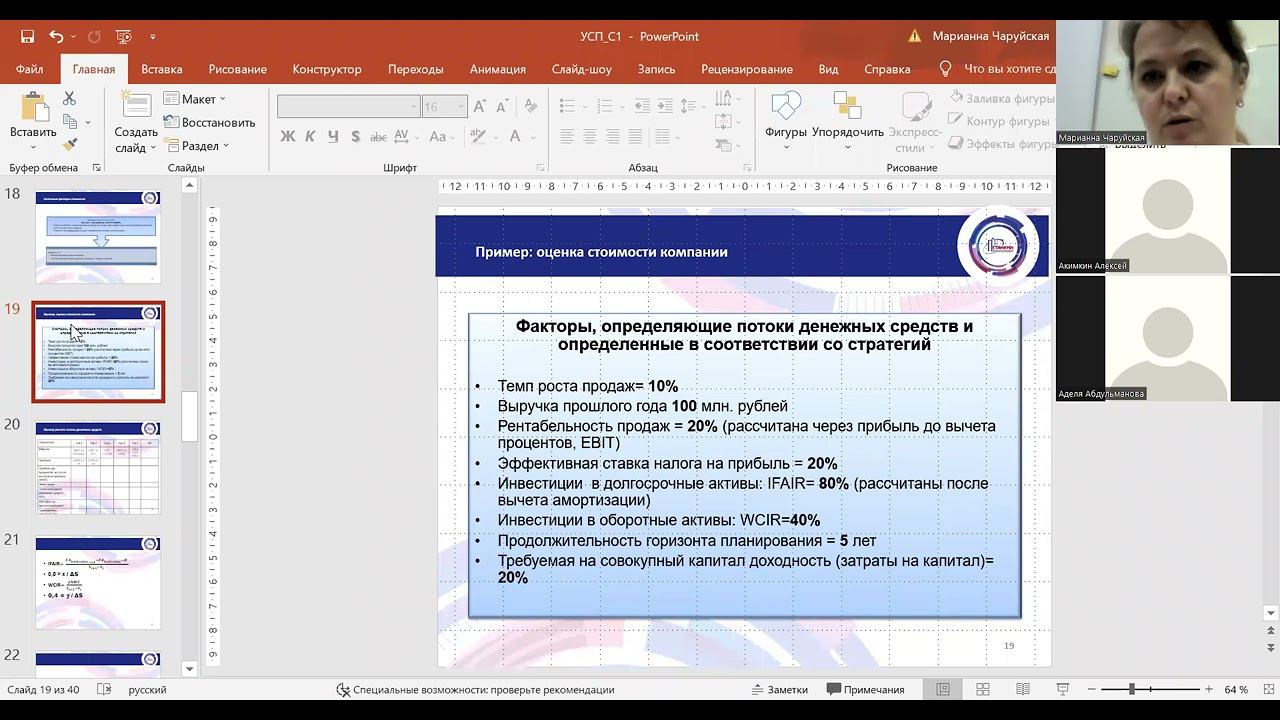
Task: Switch to the Переходы ribbon tab
Action: click(x=415, y=69)
